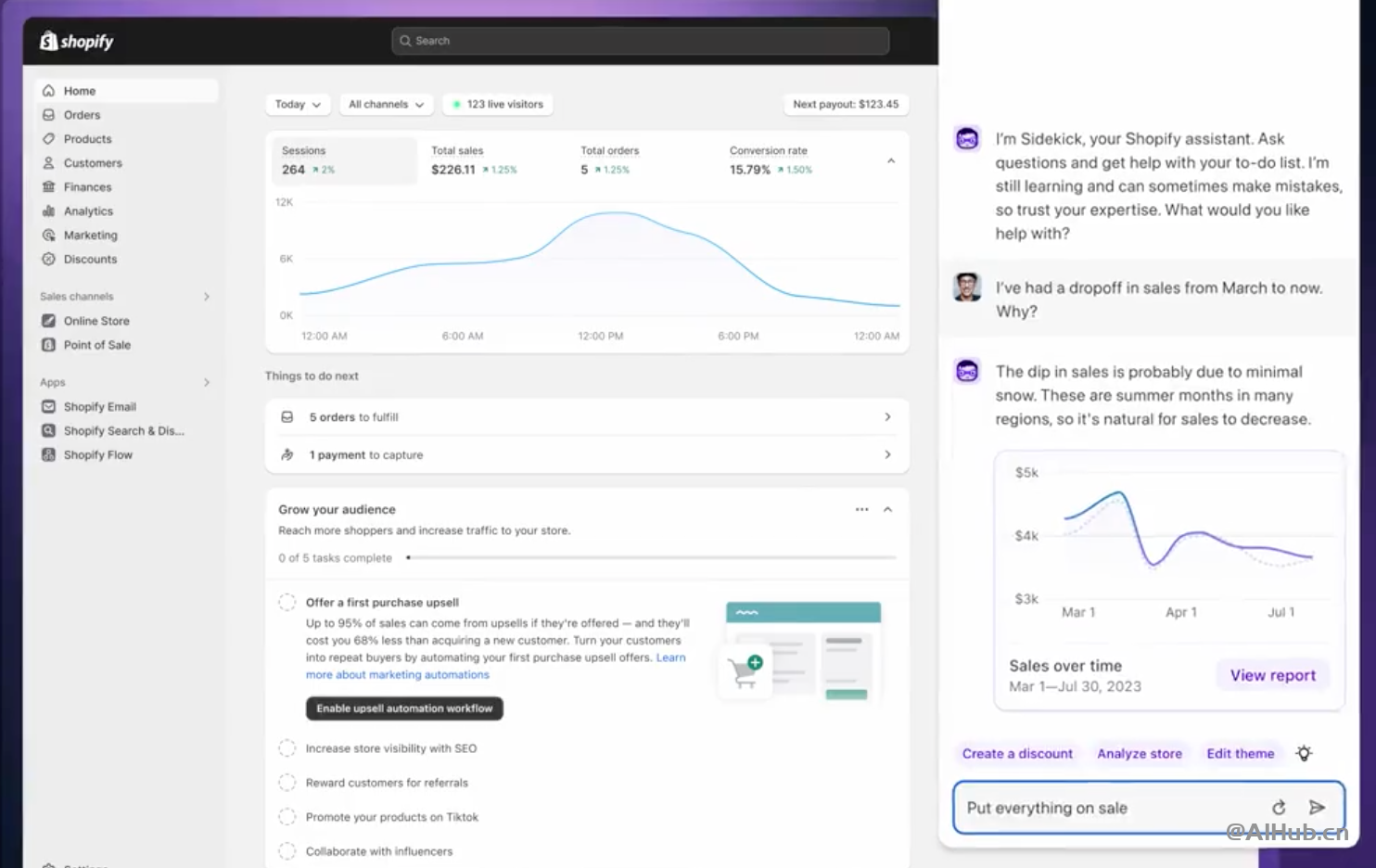Open the Marketing page
This screenshot has height=868, width=1376.
click(127, 236)
